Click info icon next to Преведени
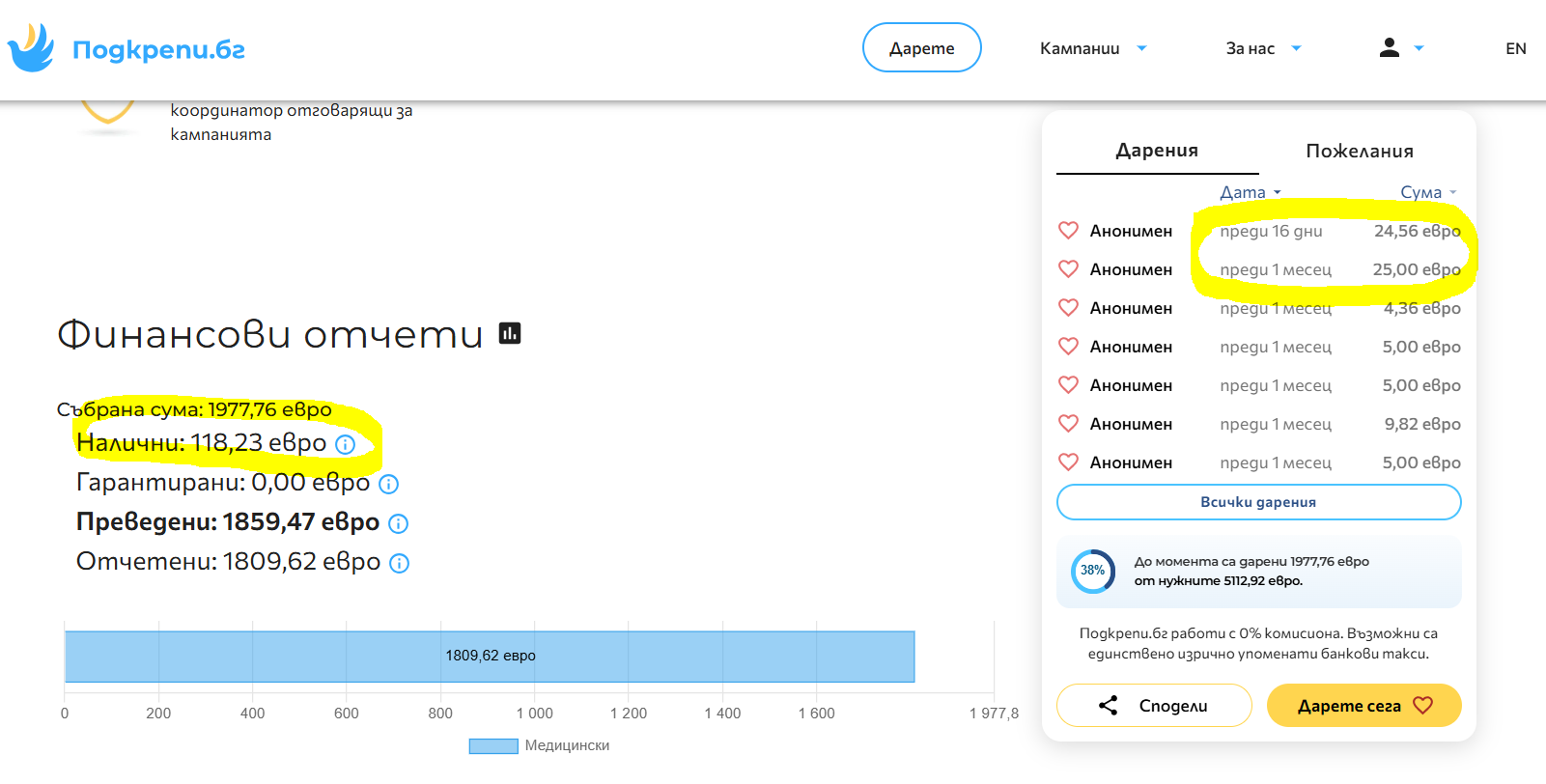Viewport: 1546px width, 784px height. (x=398, y=523)
